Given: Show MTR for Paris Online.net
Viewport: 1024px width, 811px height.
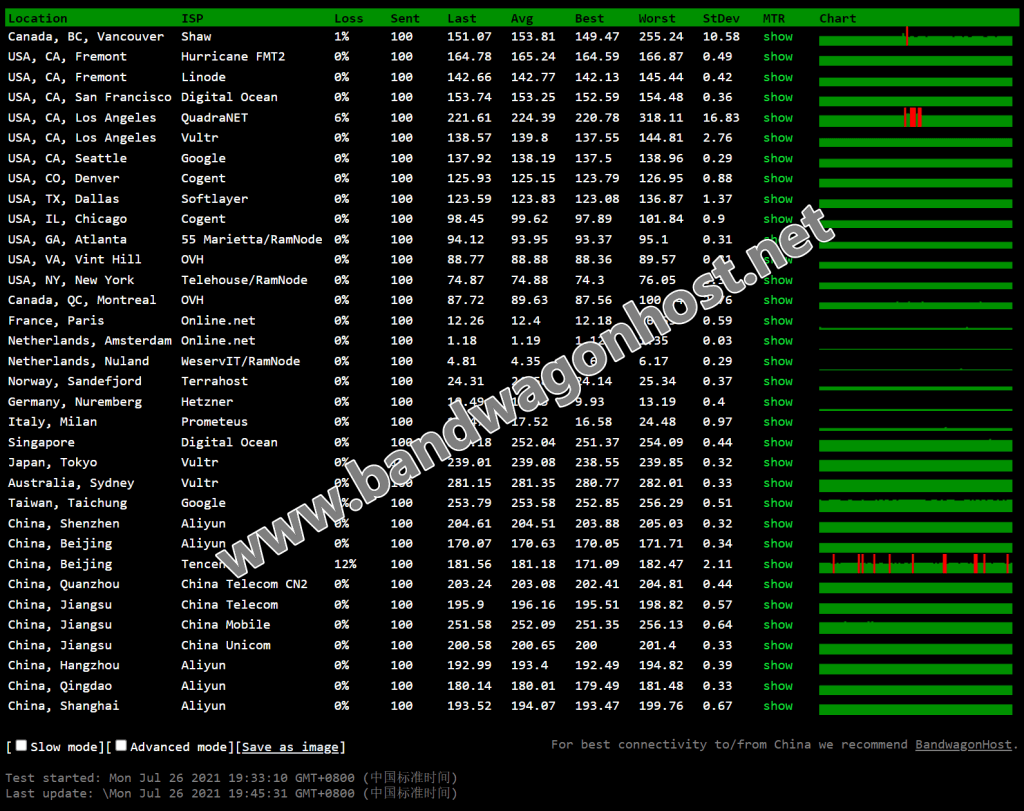Looking at the screenshot, I should 778,321.
